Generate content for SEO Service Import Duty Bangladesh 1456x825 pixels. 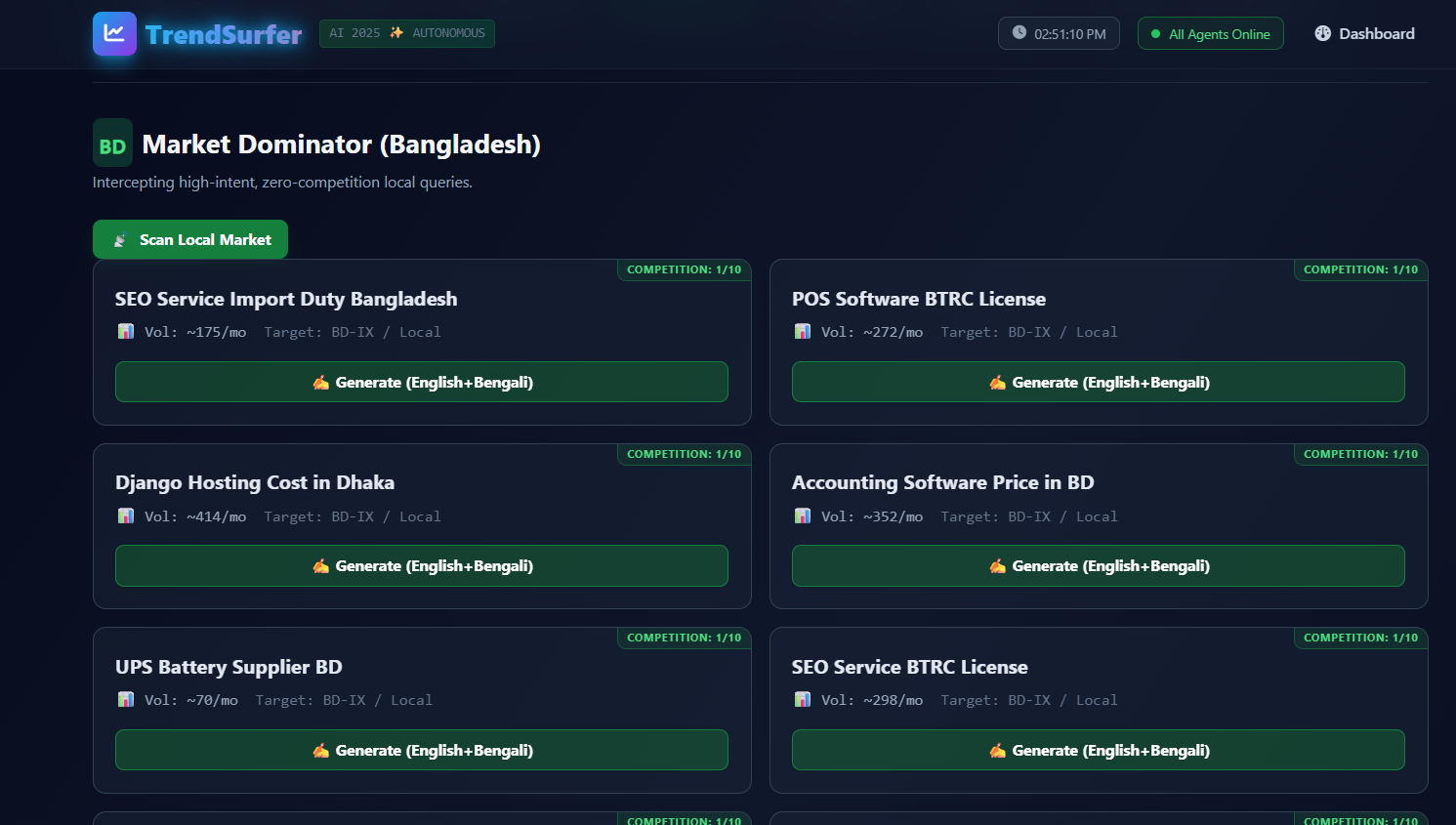[x=422, y=382]
